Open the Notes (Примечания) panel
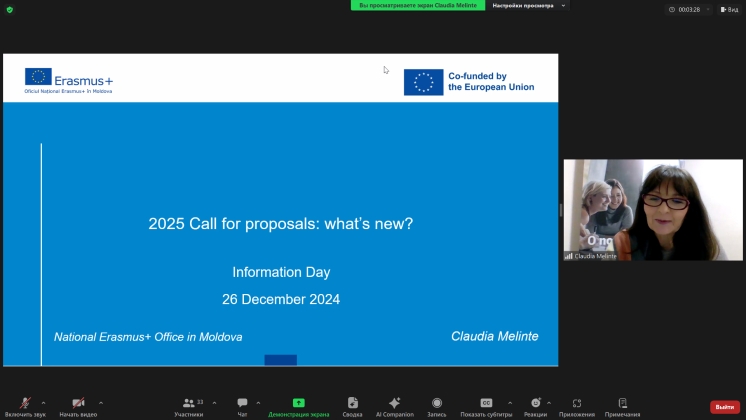The height and width of the screenshot is (420, 746). tap(622, 404)
